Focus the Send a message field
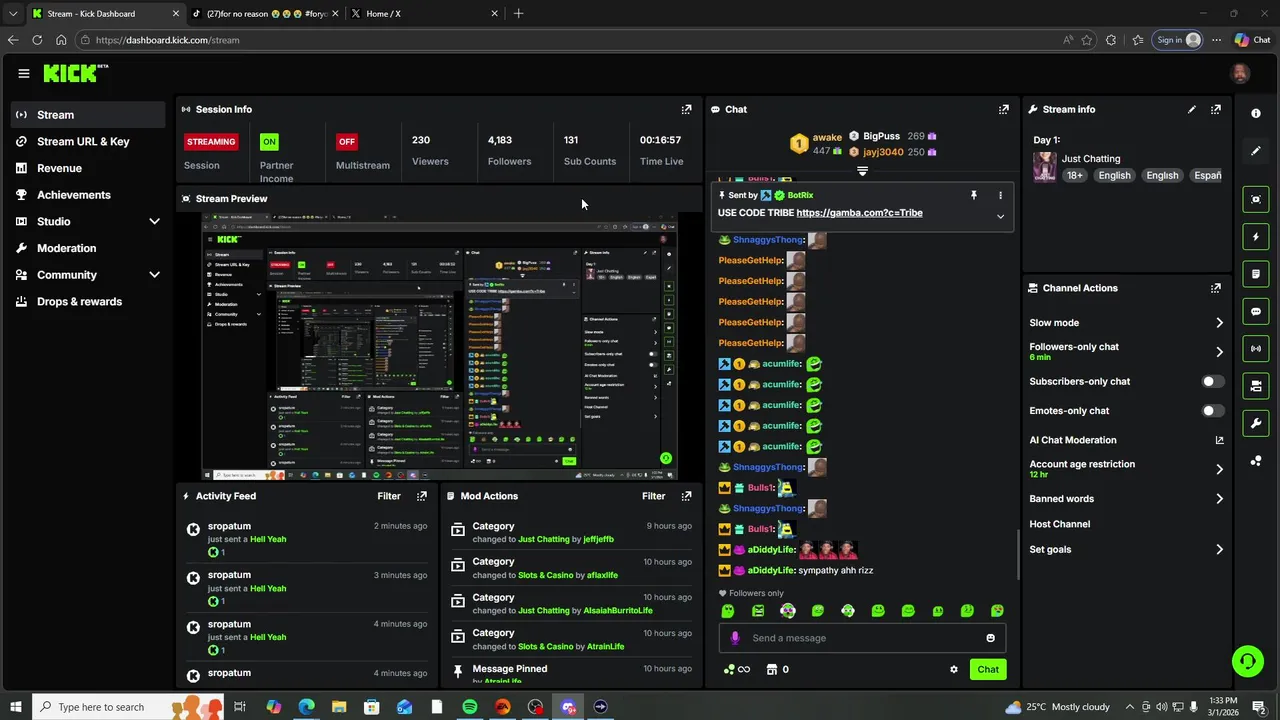The height and width of the screenshot is (720, 1280). [862, 638]
